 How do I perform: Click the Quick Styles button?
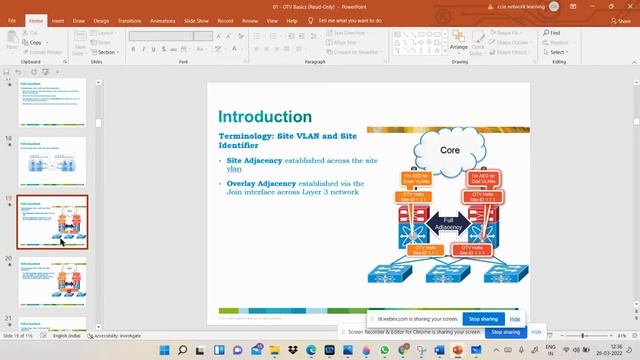(x=477, y=43)
